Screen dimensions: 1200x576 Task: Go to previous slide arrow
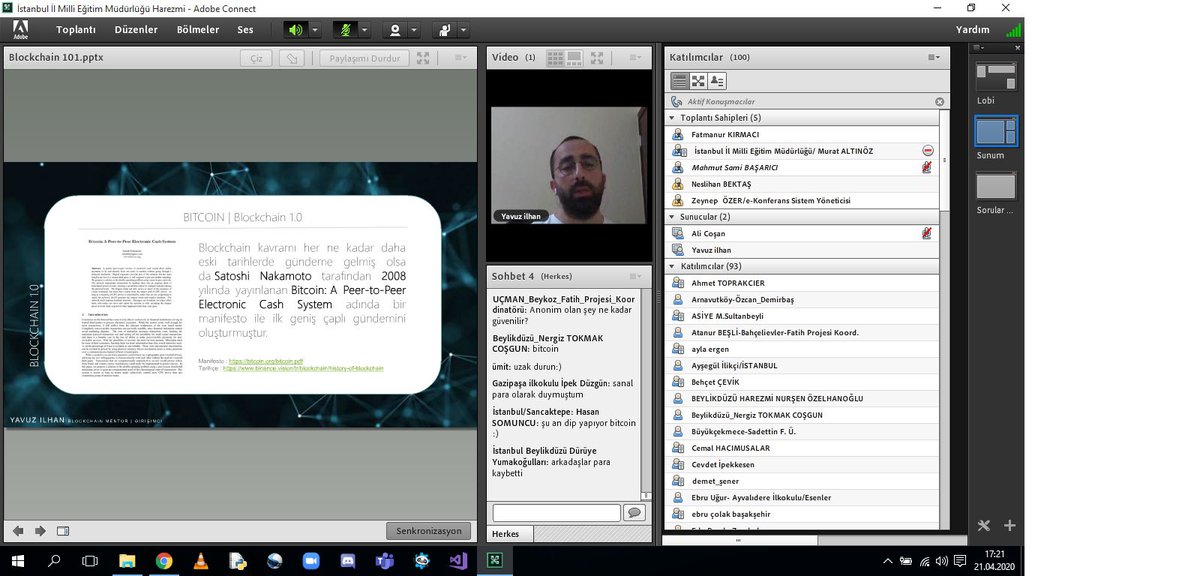pyautogui.click(x=18, y=531)
